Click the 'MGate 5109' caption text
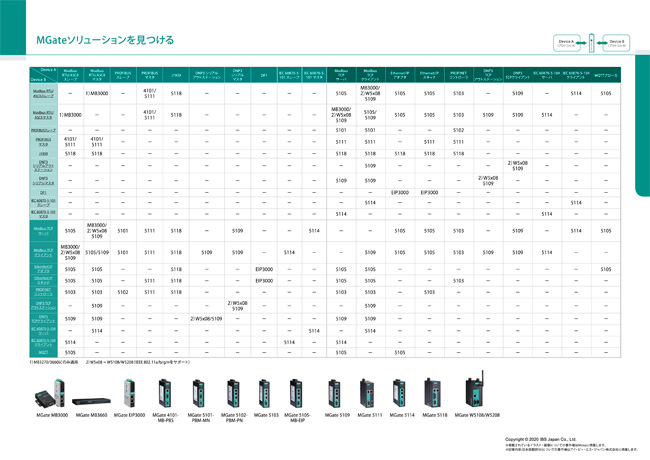Screen dimensions: 650x460 [337, 415]
